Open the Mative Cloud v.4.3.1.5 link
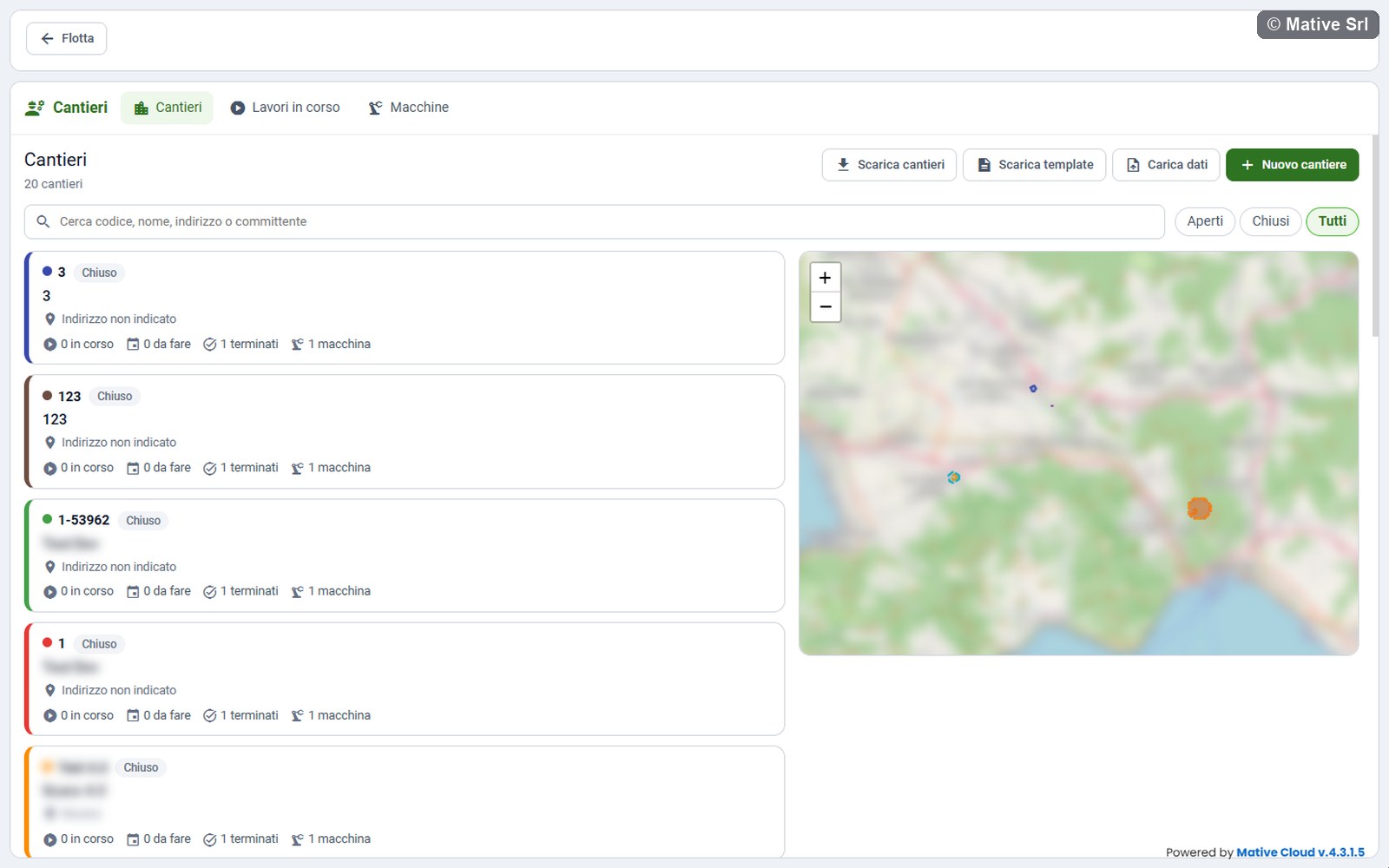1389x868 pixels. 1300,852
